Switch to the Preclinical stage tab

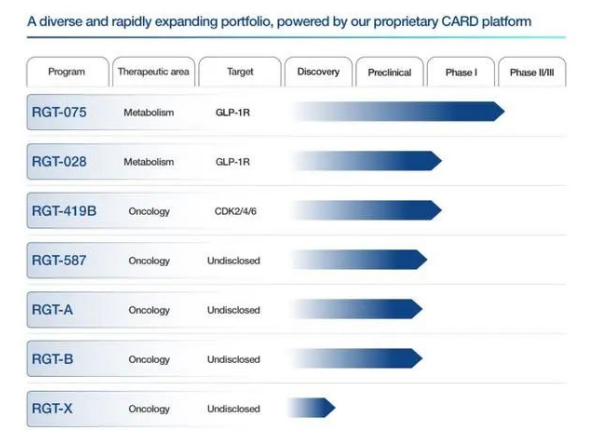(x=389, y=72)
